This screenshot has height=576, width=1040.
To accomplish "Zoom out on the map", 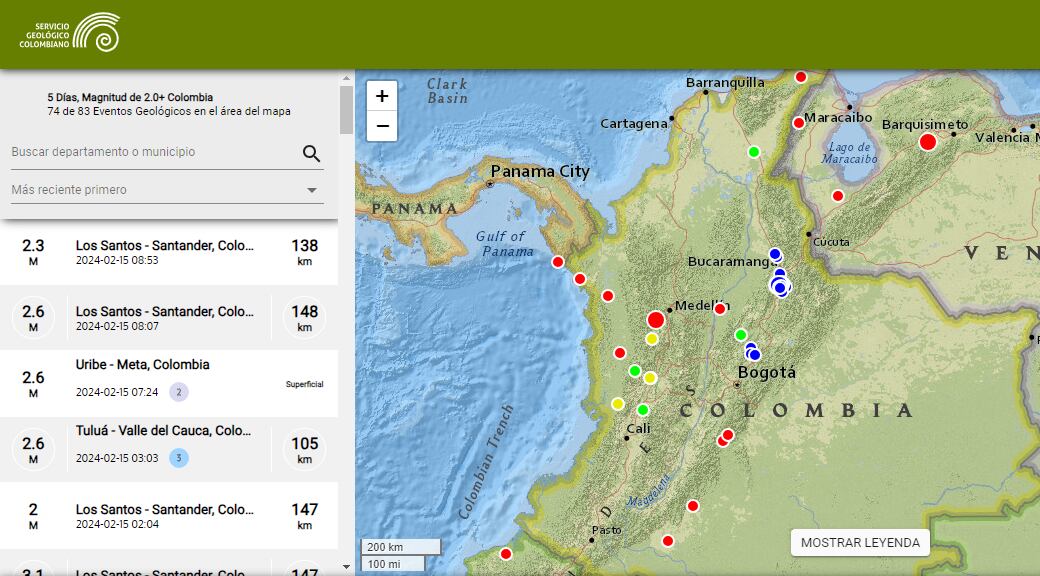I will tap(382, 126).
